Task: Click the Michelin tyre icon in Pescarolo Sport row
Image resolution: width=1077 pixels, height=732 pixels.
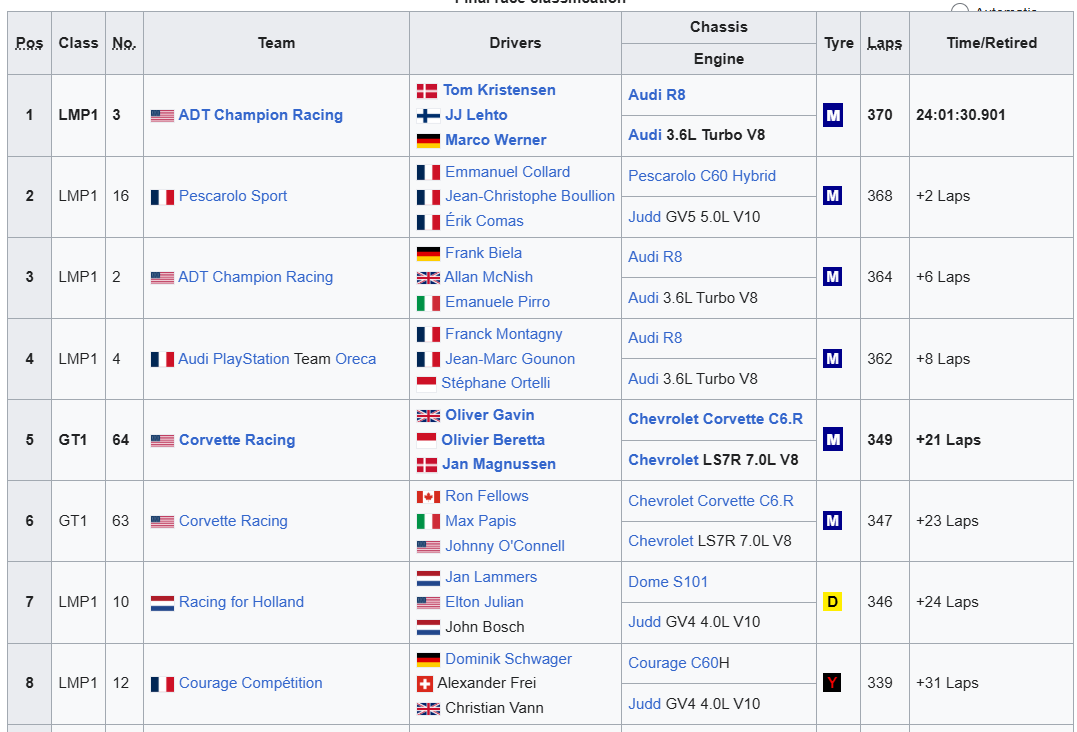Action: coord(832,196)
